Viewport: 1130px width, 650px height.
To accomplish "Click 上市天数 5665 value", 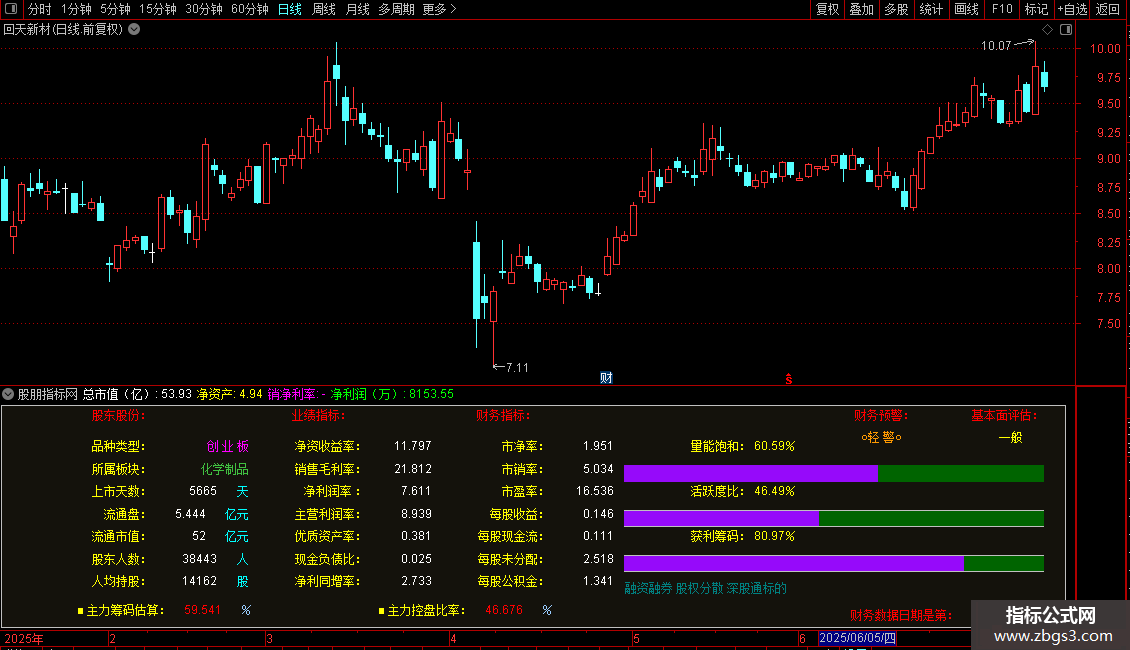I will pyautogui.click(x=203, y=491).
